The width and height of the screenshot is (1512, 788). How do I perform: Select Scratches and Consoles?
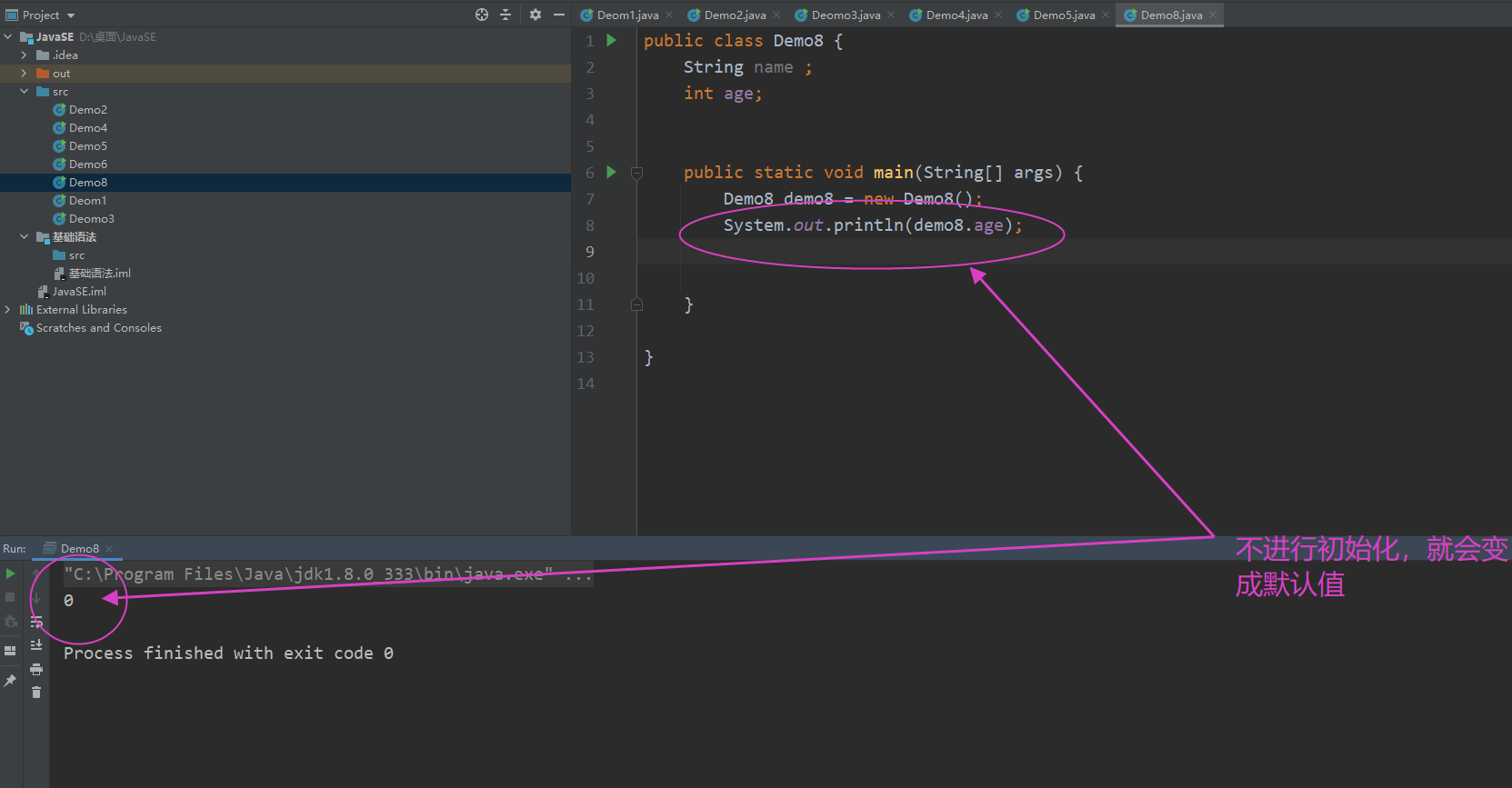tap(99, 328)
